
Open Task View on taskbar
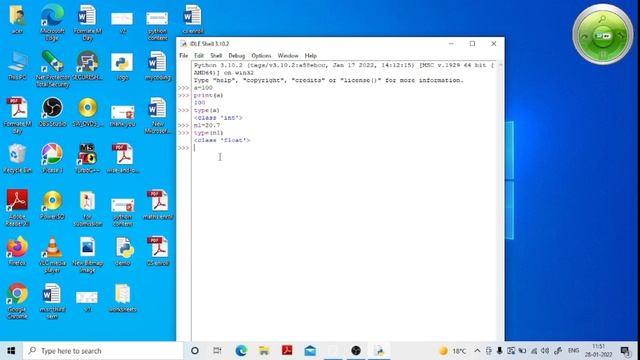[x=217, y=351]
